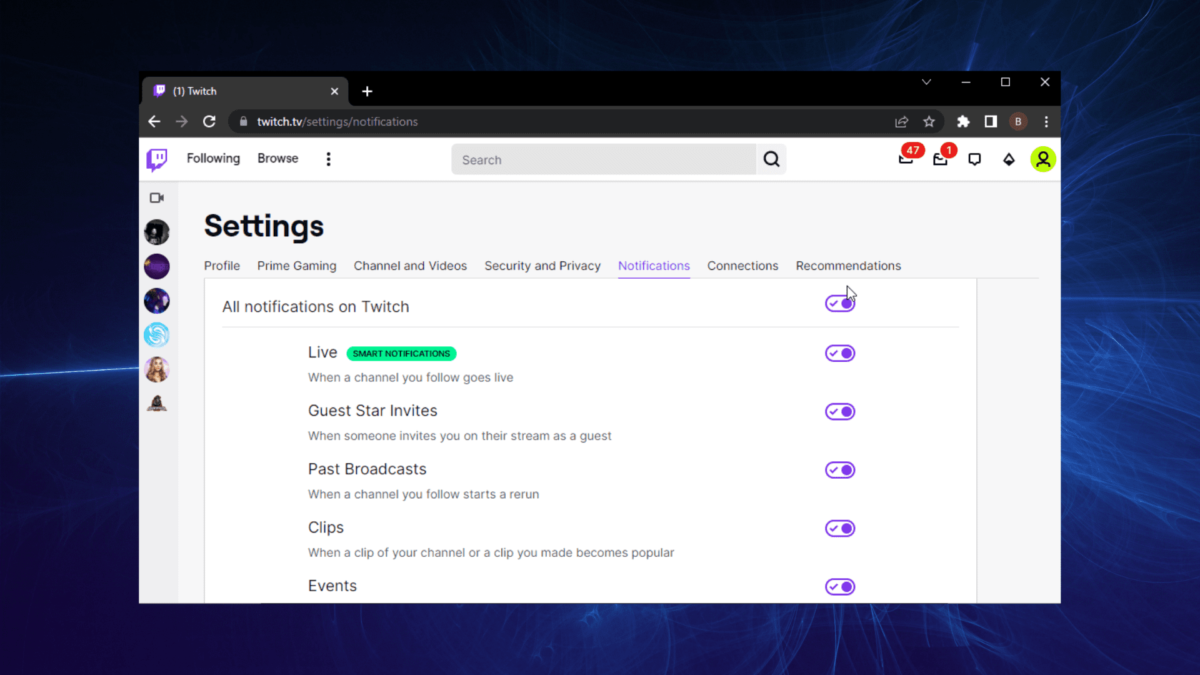Screen dimensions: 1200x675
Task: Open Channel and Videos tab
Action: coord(410,266)
